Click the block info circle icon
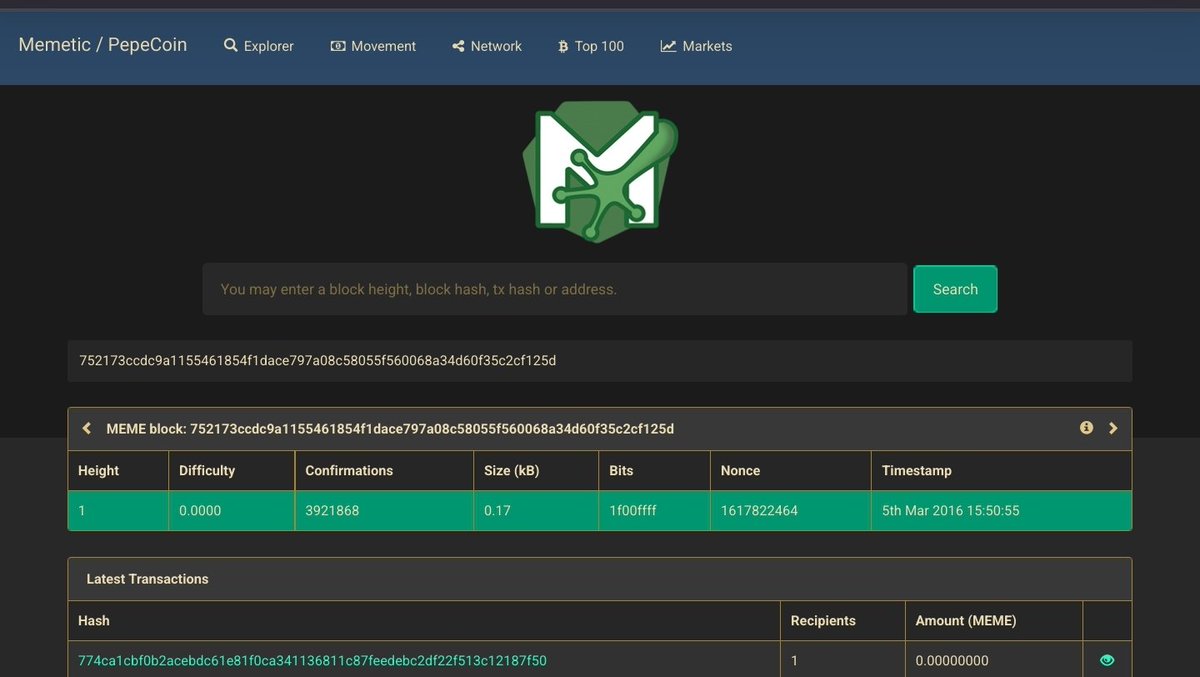Viewport: 1200px width, 677px height. [x=1086, y=428]
